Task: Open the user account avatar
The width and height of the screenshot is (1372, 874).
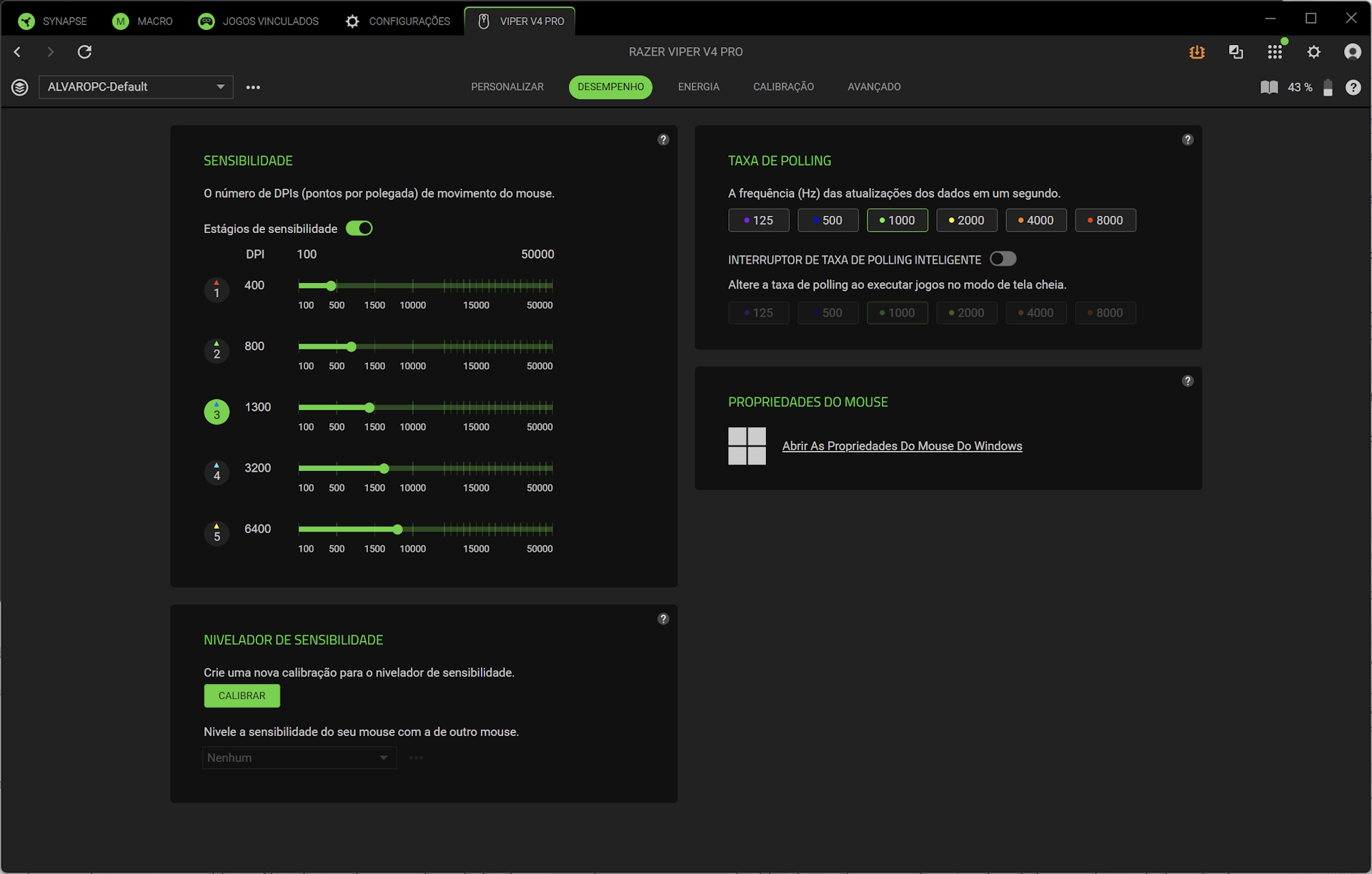Action: click(1352, 51)
